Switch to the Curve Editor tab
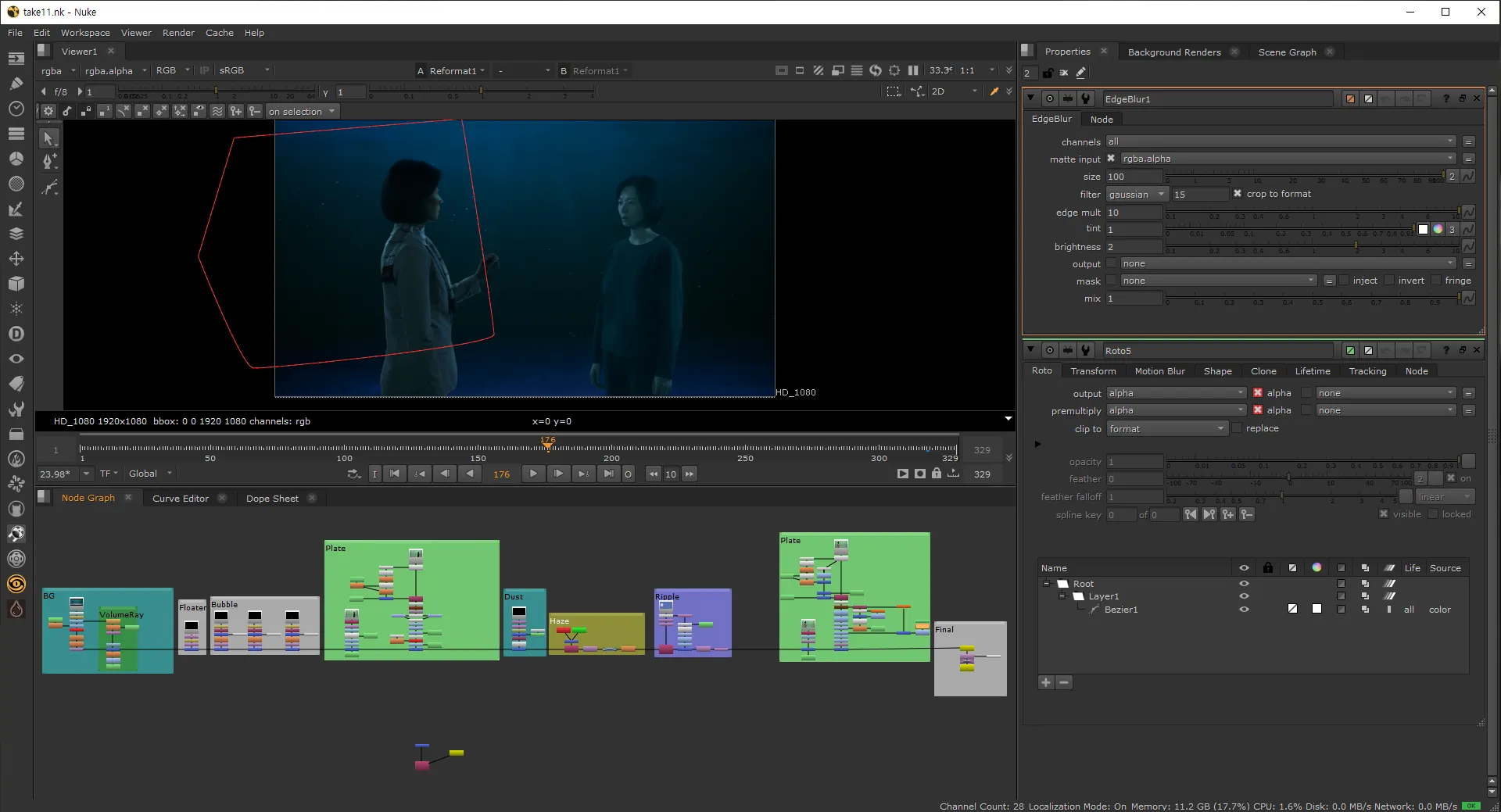This screenshot has width=1501, height=812. pos(181,499)
